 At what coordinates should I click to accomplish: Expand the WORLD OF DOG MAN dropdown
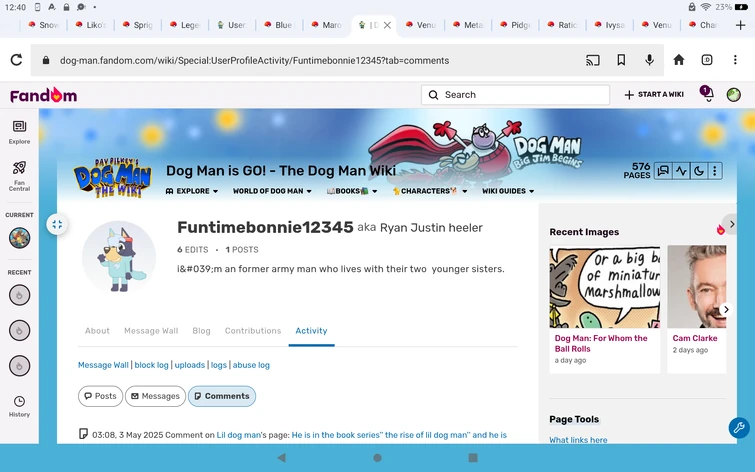coord(272,191)
